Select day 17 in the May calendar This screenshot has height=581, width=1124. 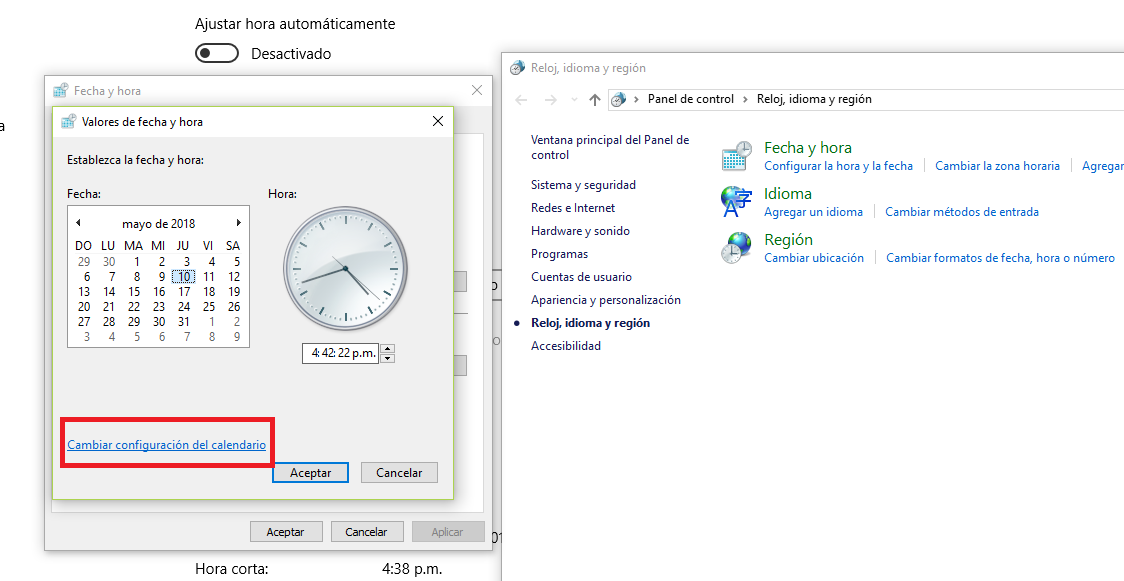184,292
